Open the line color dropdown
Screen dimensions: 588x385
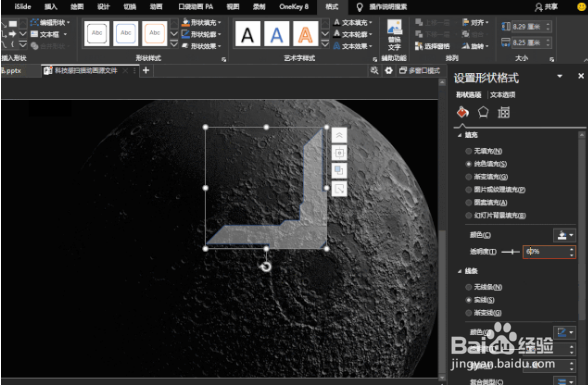565,332
